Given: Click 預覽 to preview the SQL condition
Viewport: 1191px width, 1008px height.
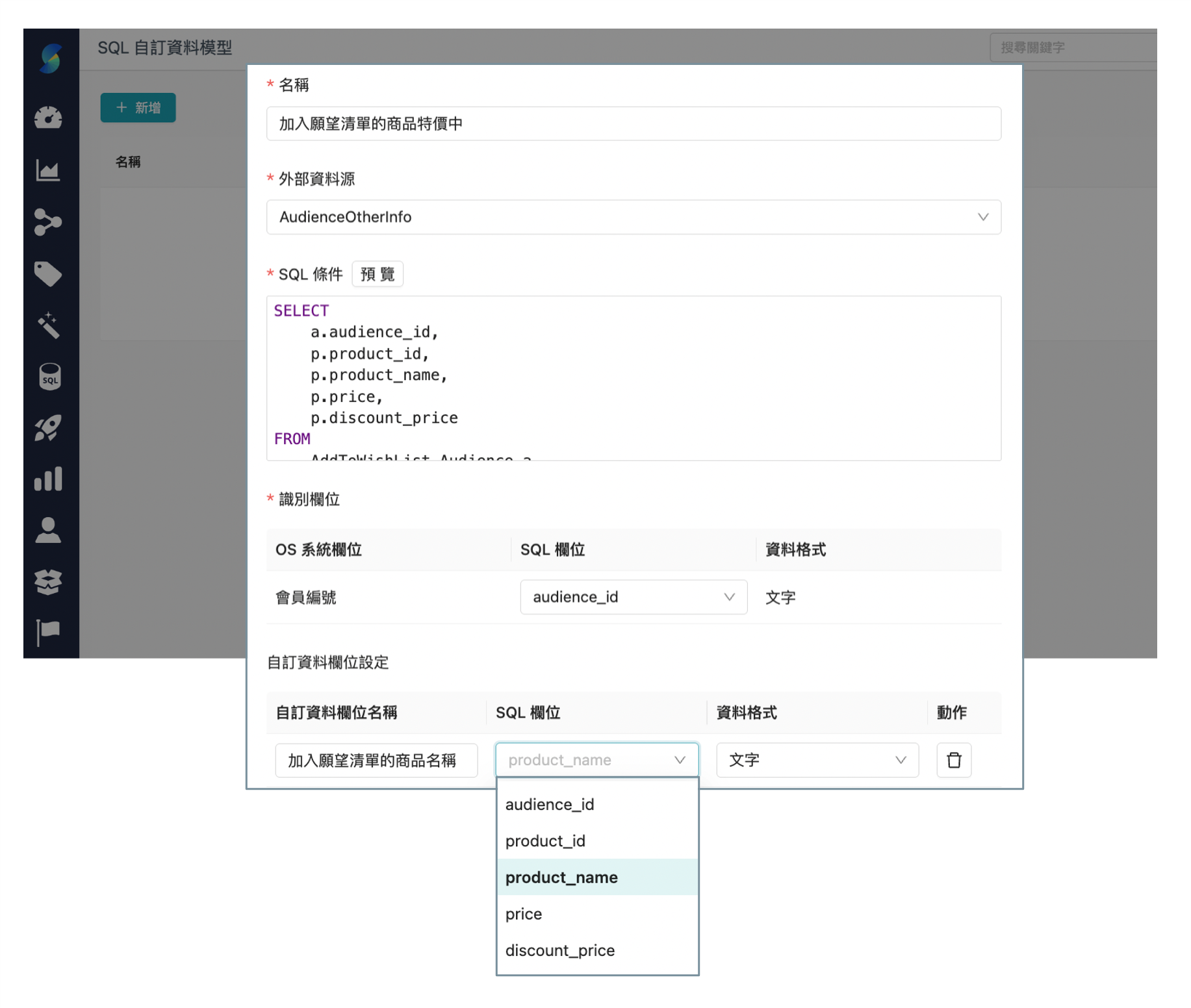Looking at the screenshot, I should [377, 273].
